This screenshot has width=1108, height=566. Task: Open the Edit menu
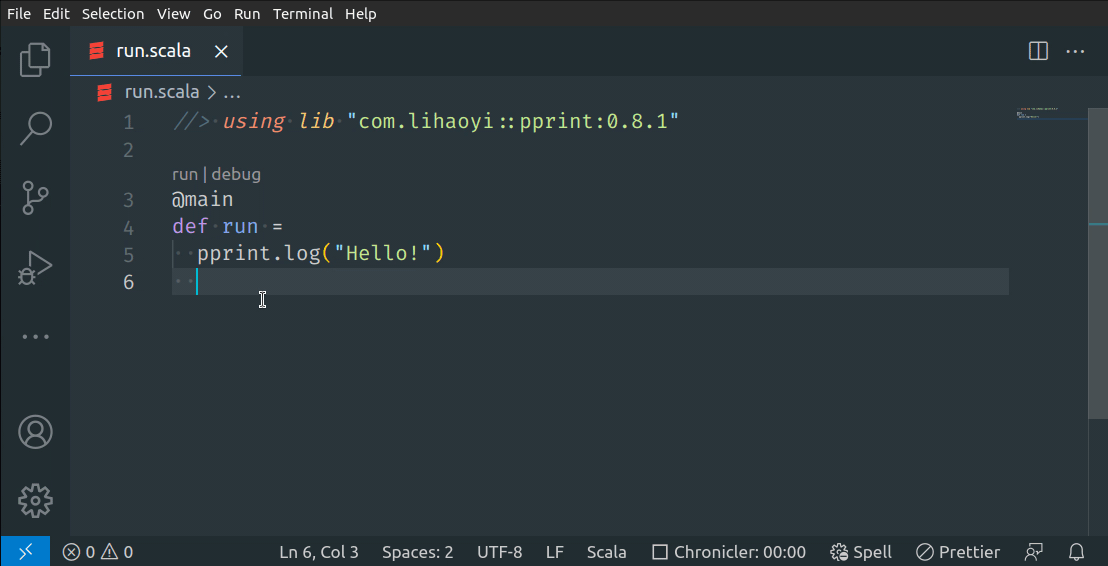click(x=56, y=13)
